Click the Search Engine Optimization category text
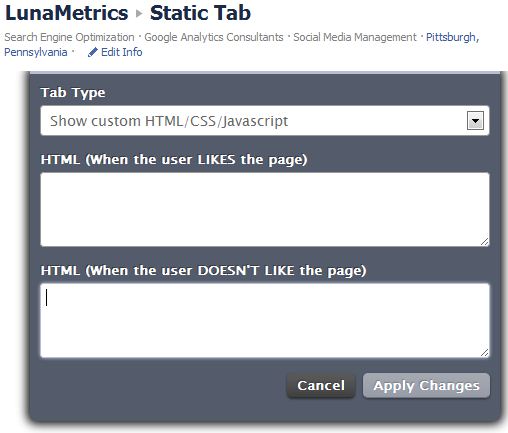Viewport: 508px width, 433px height. click(69, 37)
